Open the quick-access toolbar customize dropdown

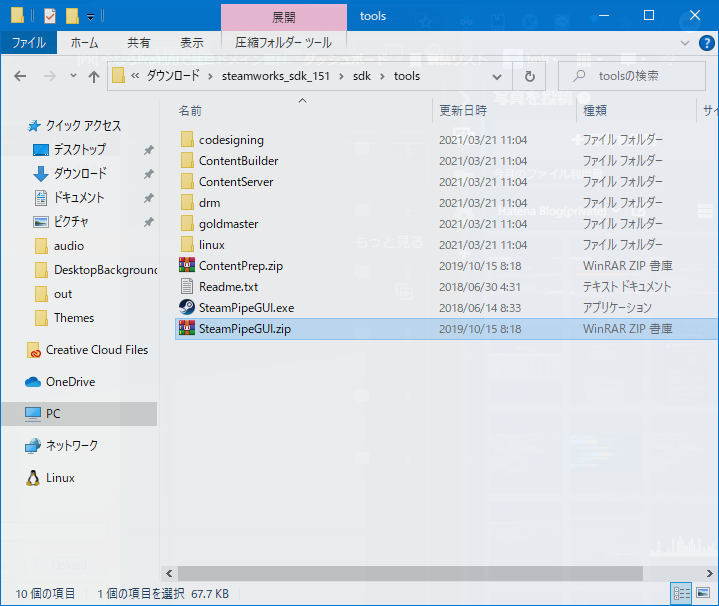[90, 17]
